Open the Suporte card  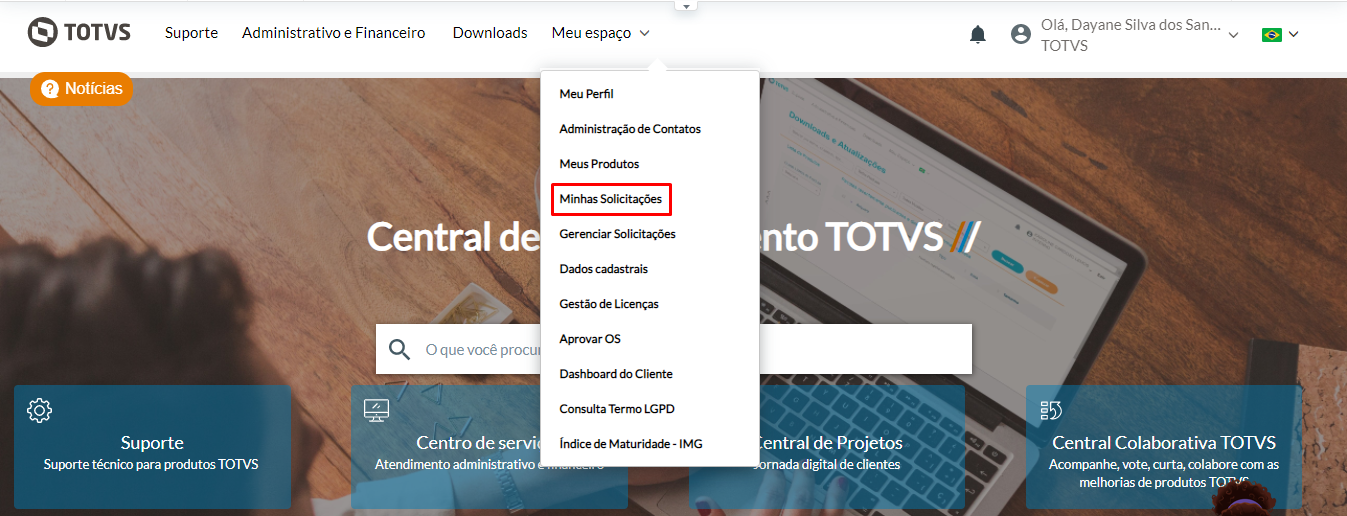point(152,448)
